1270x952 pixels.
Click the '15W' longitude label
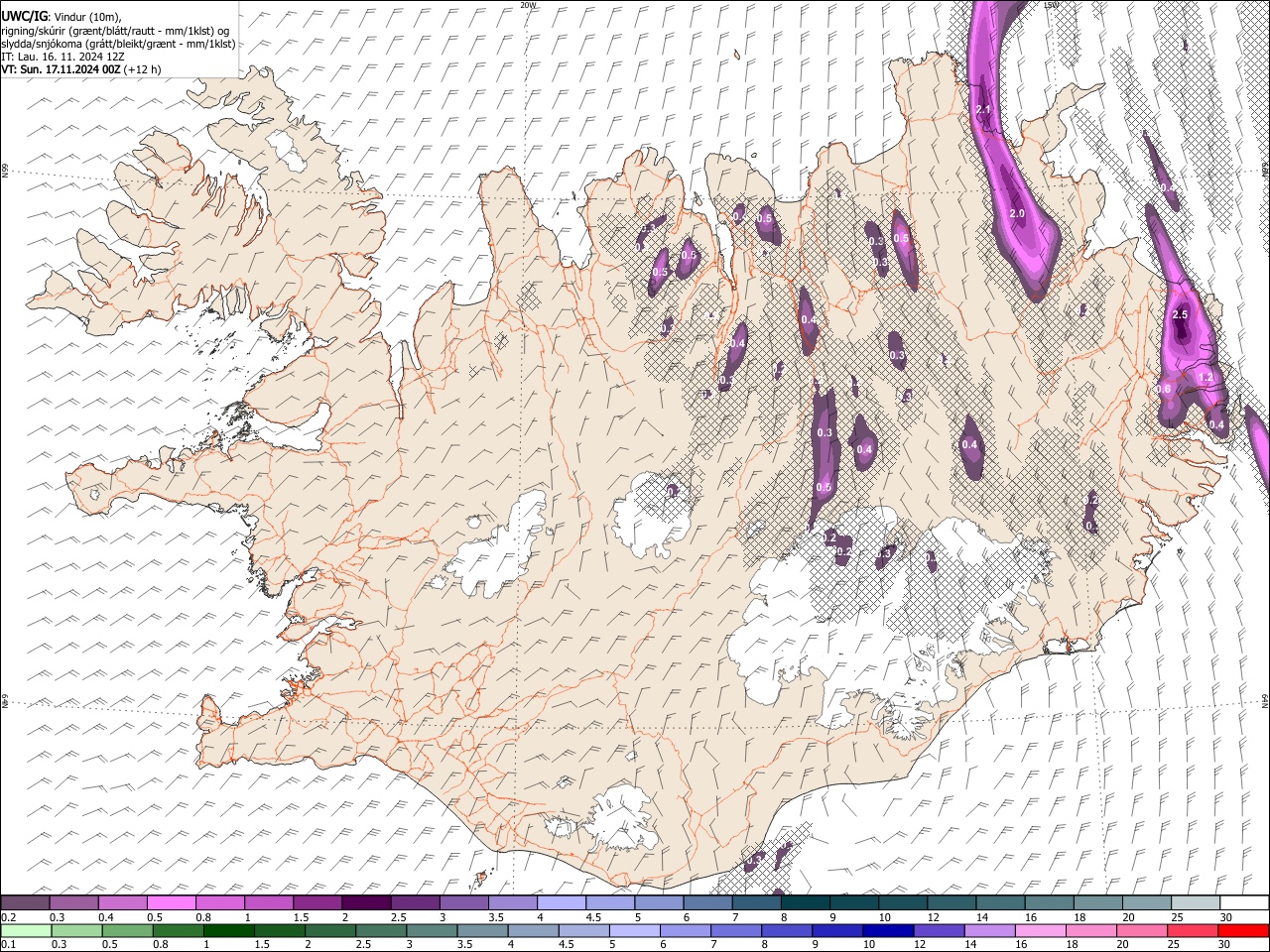coord(1052,5)
